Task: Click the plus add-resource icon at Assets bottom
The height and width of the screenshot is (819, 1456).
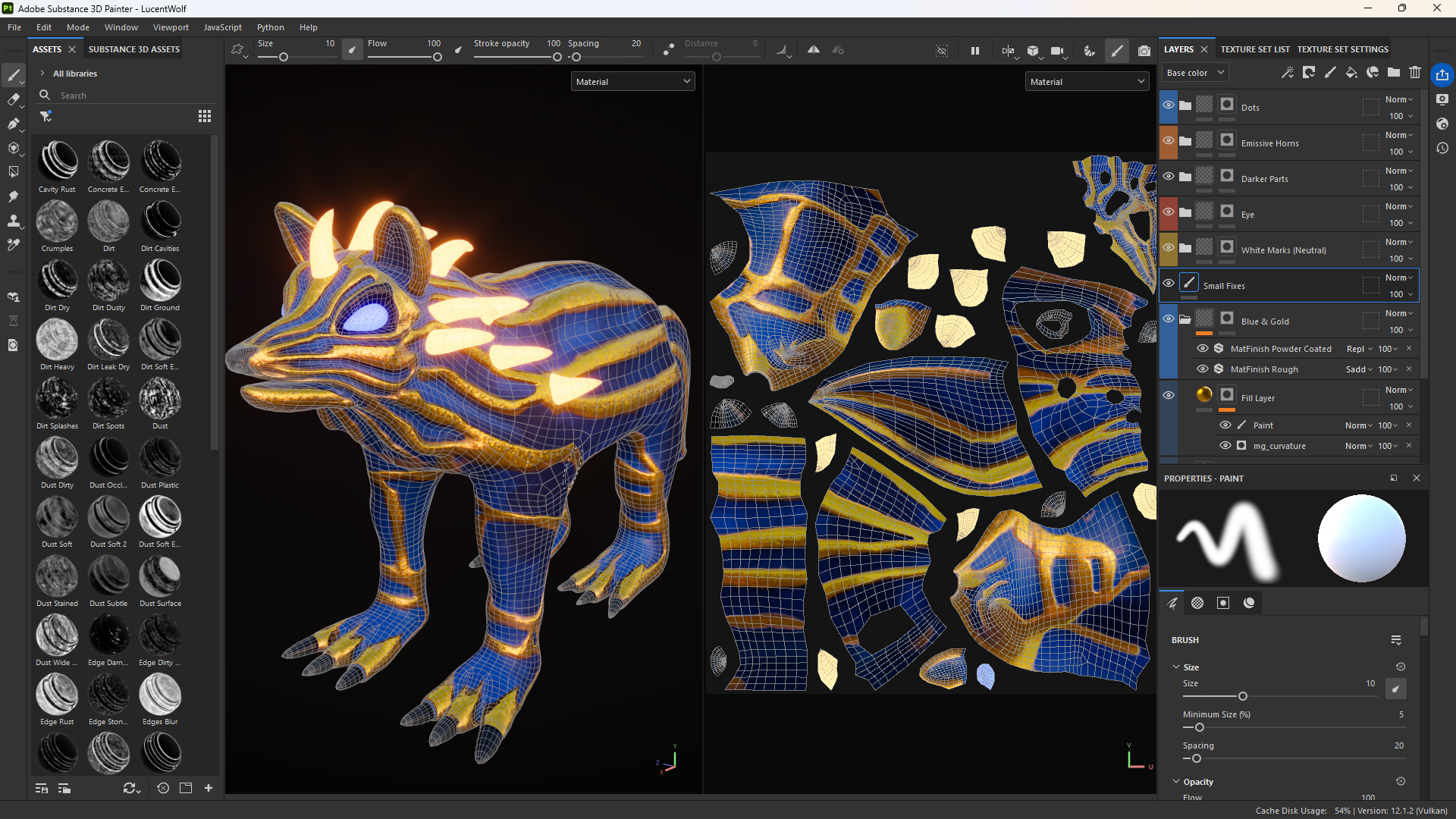Action: coord(209,789)
